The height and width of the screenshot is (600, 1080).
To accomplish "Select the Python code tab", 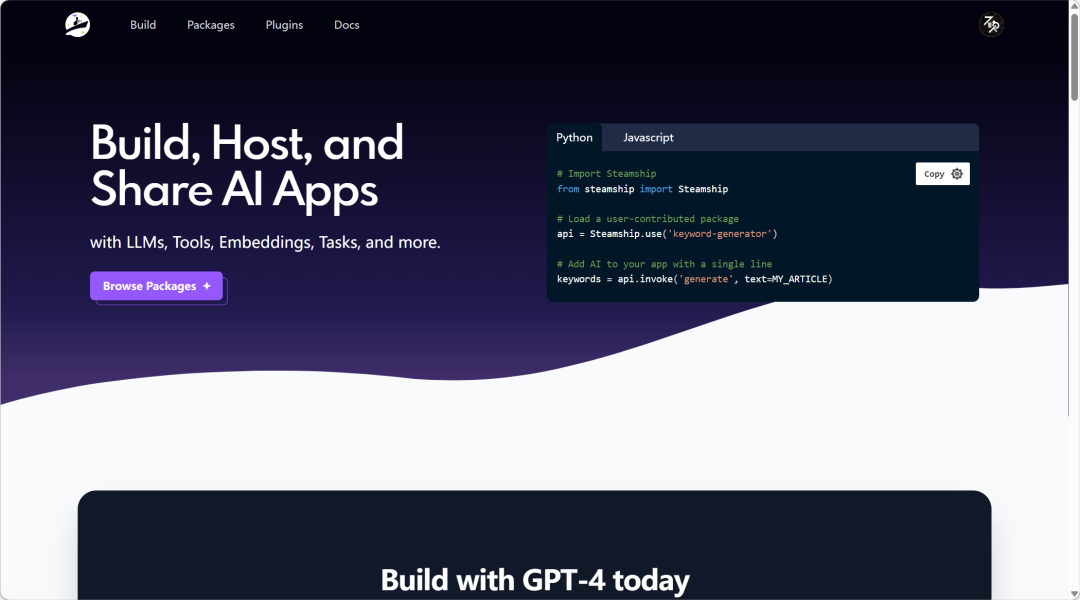I will coord(575,138).
